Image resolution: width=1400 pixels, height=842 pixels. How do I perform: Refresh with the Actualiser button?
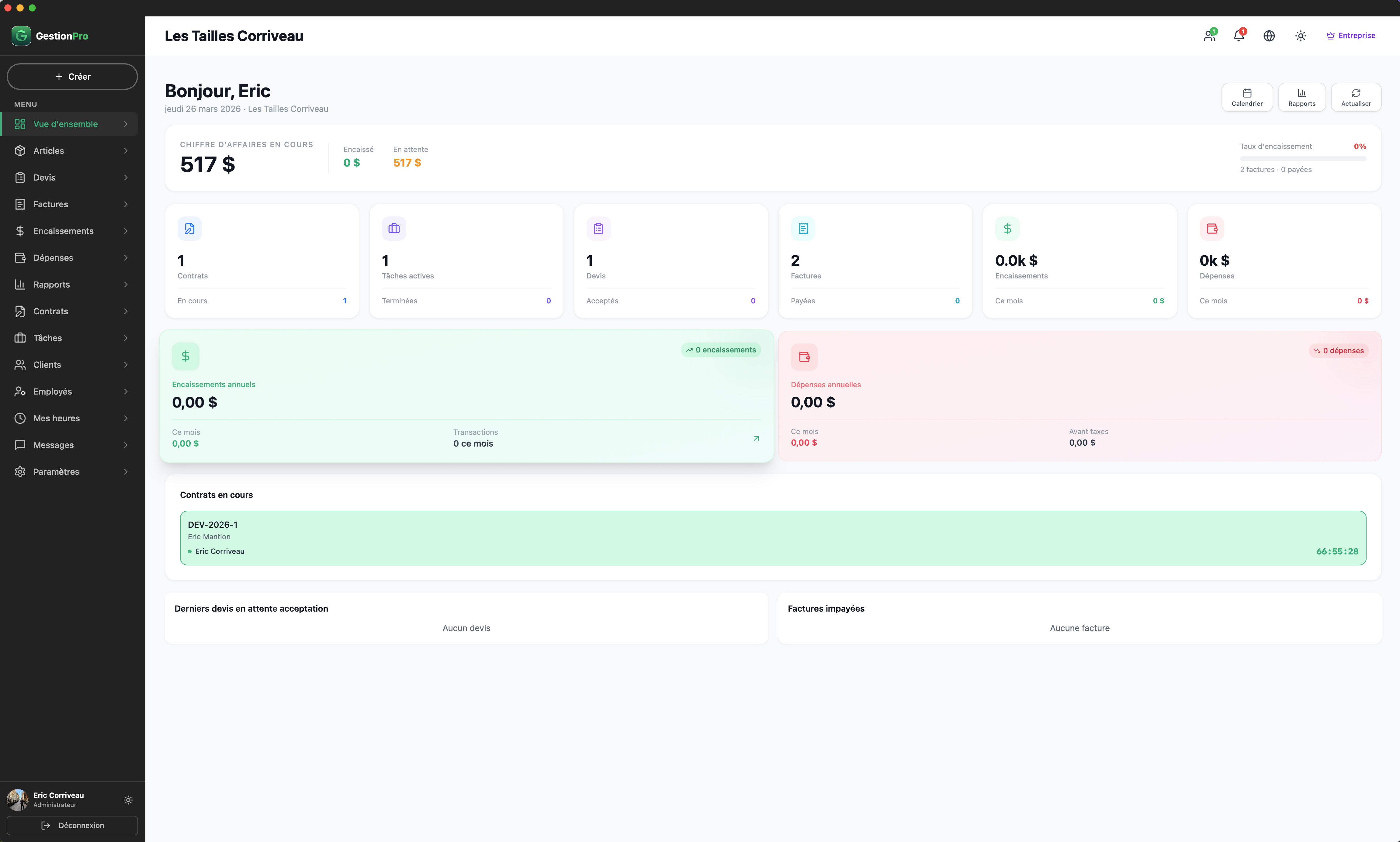pyautogui.click(x=1356, y=98)
